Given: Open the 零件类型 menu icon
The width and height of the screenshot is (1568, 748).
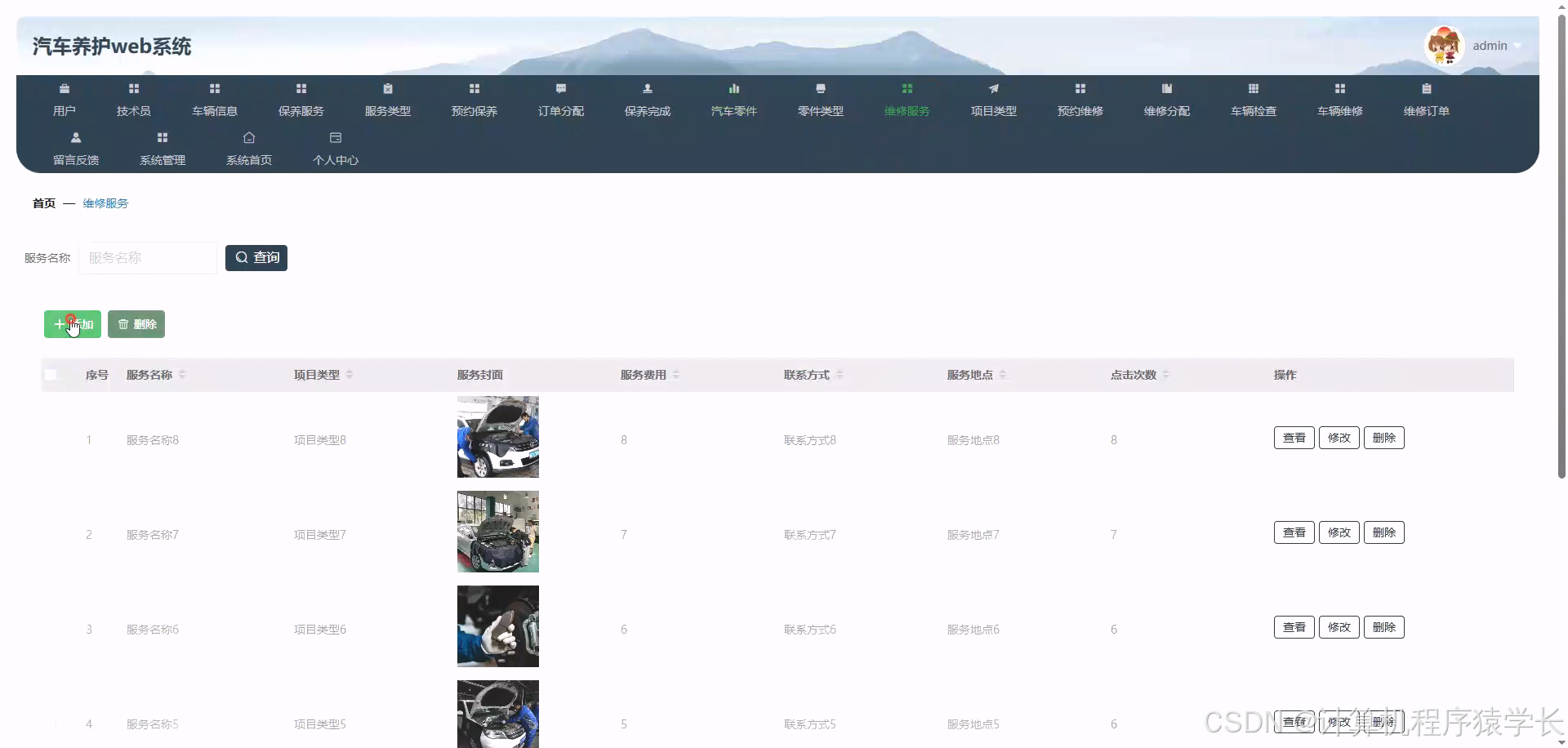Looking at the screenshot, I should (821, 88).
